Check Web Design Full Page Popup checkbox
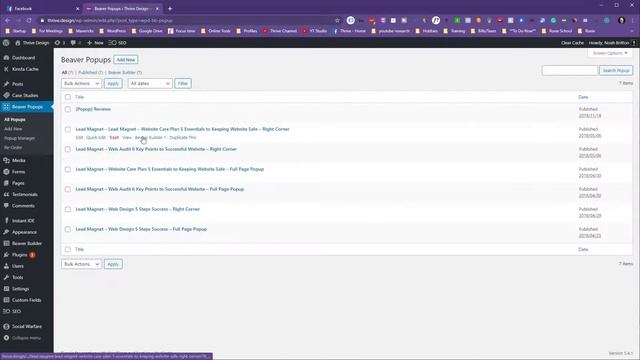The image size is (640, 360). coord(68,229)
